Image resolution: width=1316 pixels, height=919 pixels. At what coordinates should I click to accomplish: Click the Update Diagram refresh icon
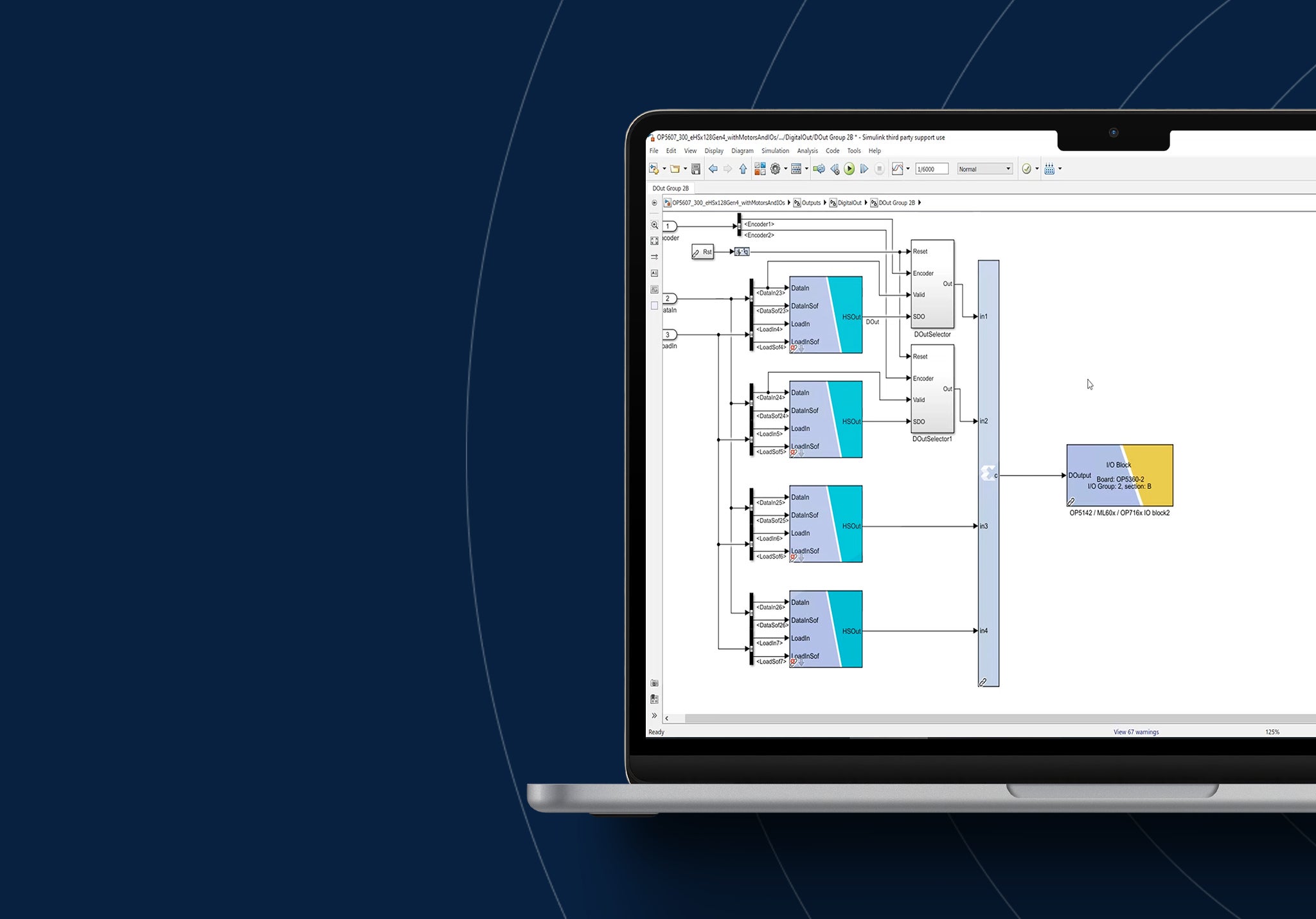click(819, 168)
